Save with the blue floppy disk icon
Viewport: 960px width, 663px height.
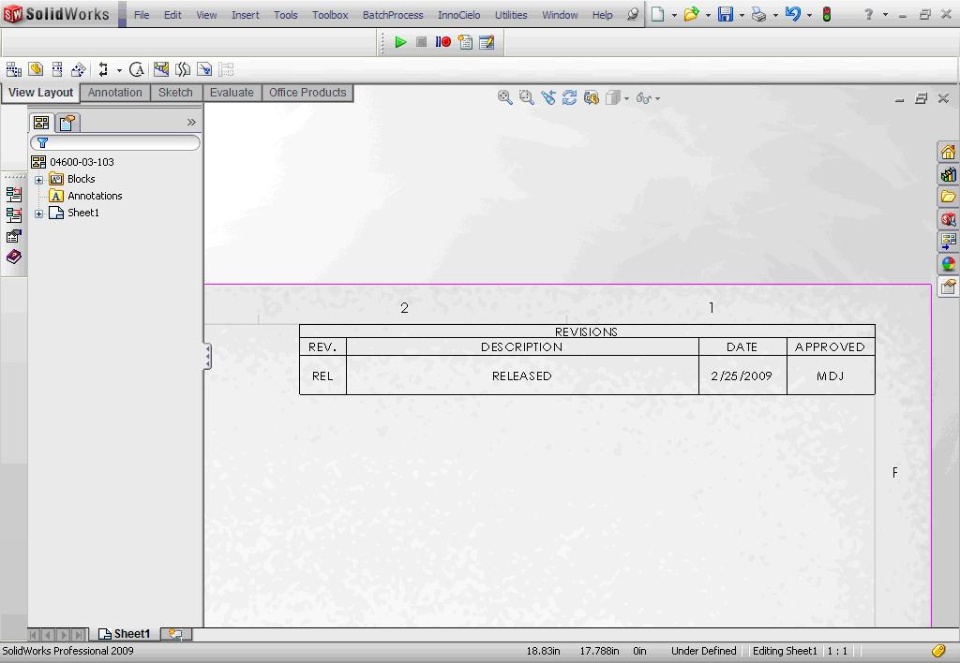tap(726, 14)
